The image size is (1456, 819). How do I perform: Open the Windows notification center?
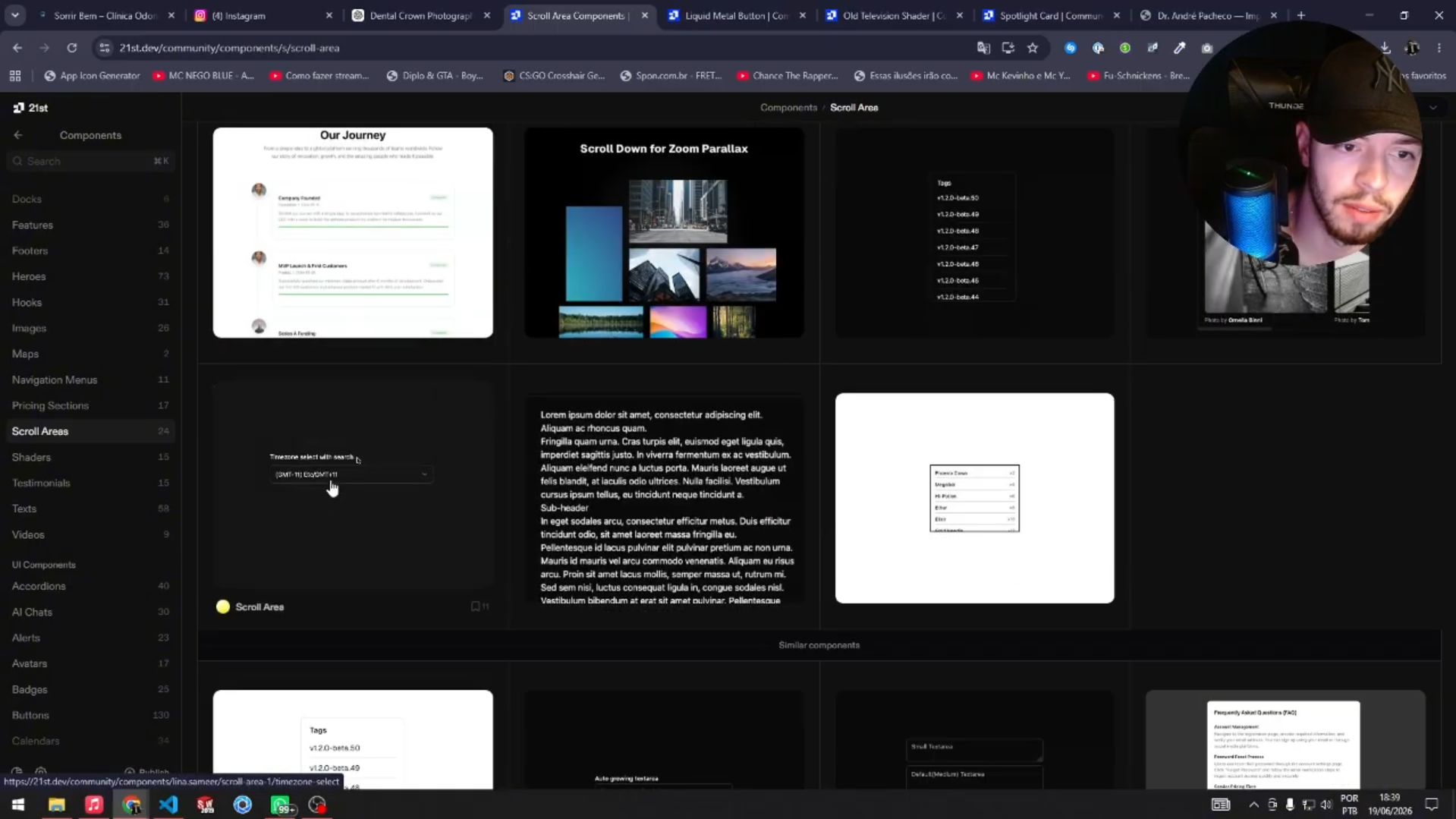tap(1432, 805)
